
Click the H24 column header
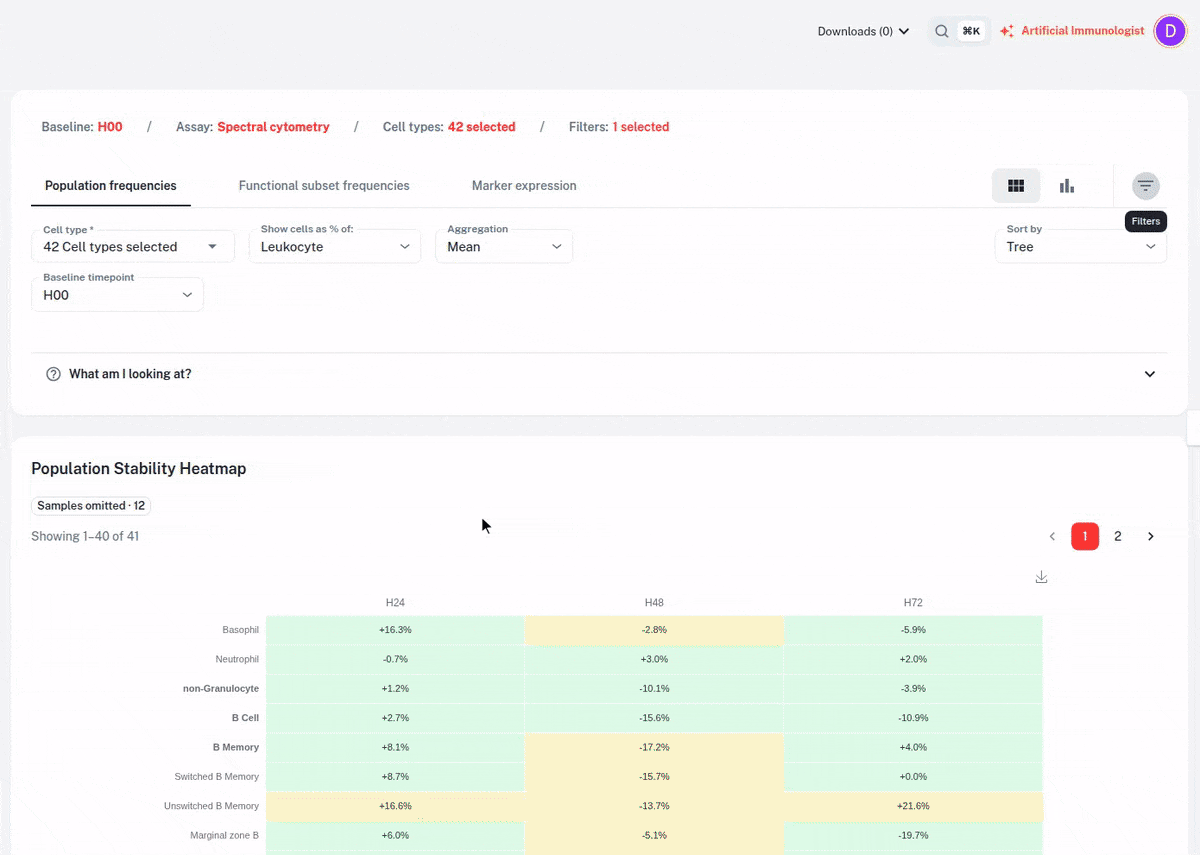(x=395, y=603)
